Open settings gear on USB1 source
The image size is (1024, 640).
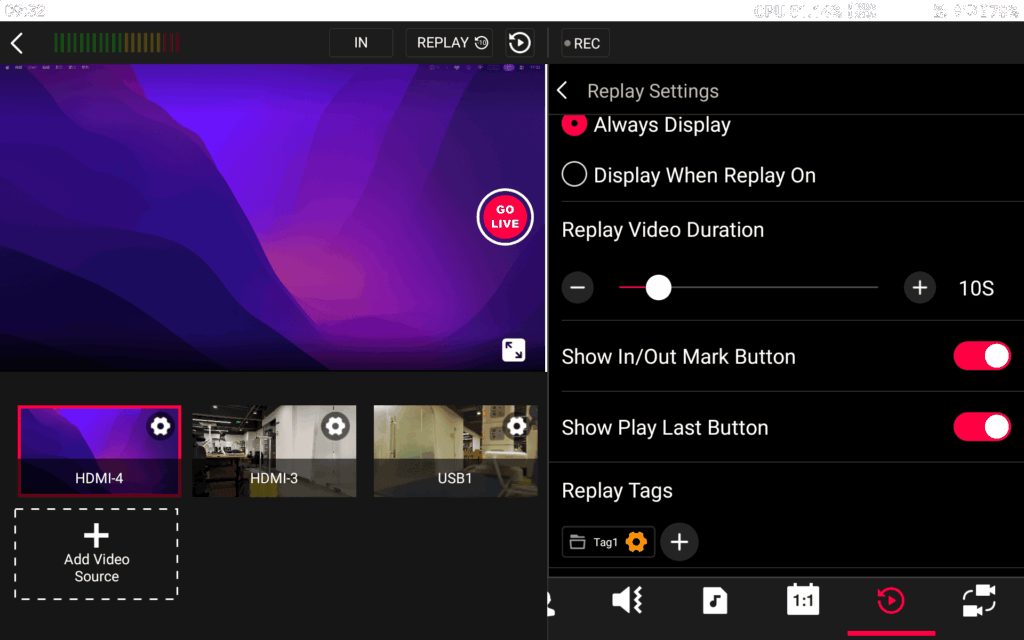click(516, 427)
